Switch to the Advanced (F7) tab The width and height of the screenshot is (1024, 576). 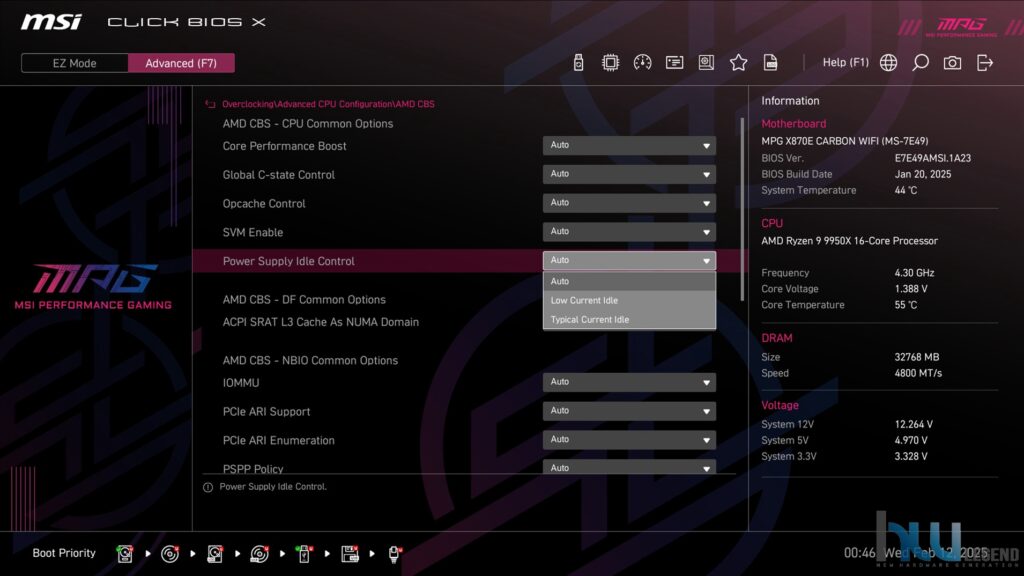tap(181, 63)
